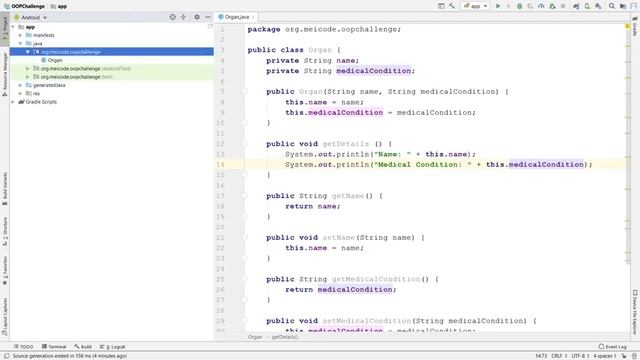
Task: Click the getDetails() breadcrumb below editor
Action: point(285,337)
